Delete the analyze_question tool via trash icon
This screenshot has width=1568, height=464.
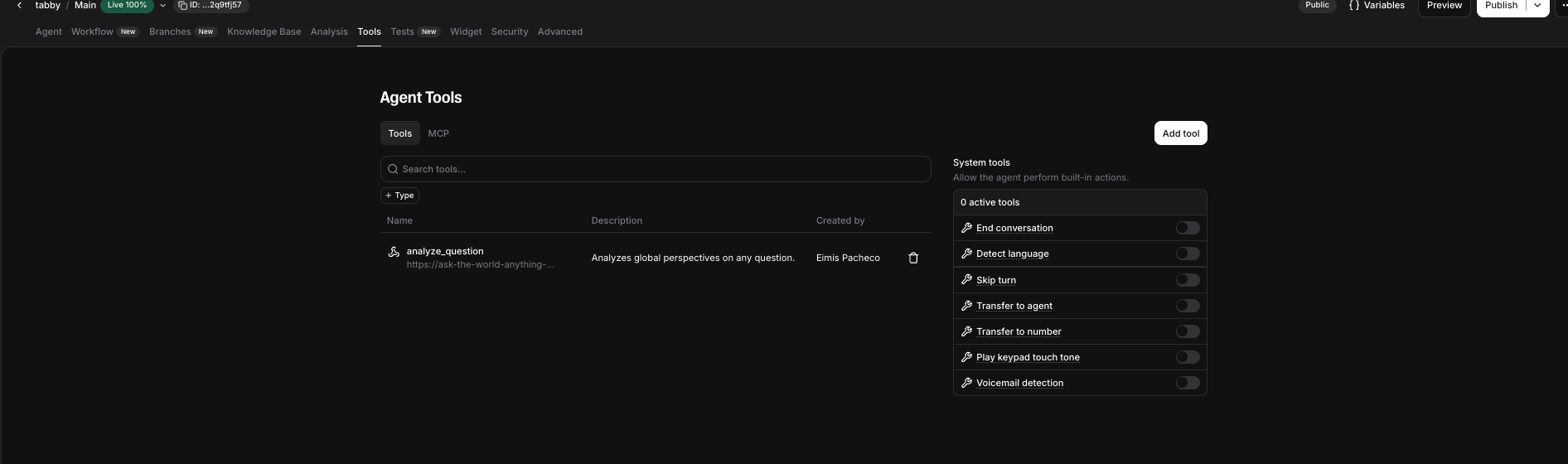913,259
